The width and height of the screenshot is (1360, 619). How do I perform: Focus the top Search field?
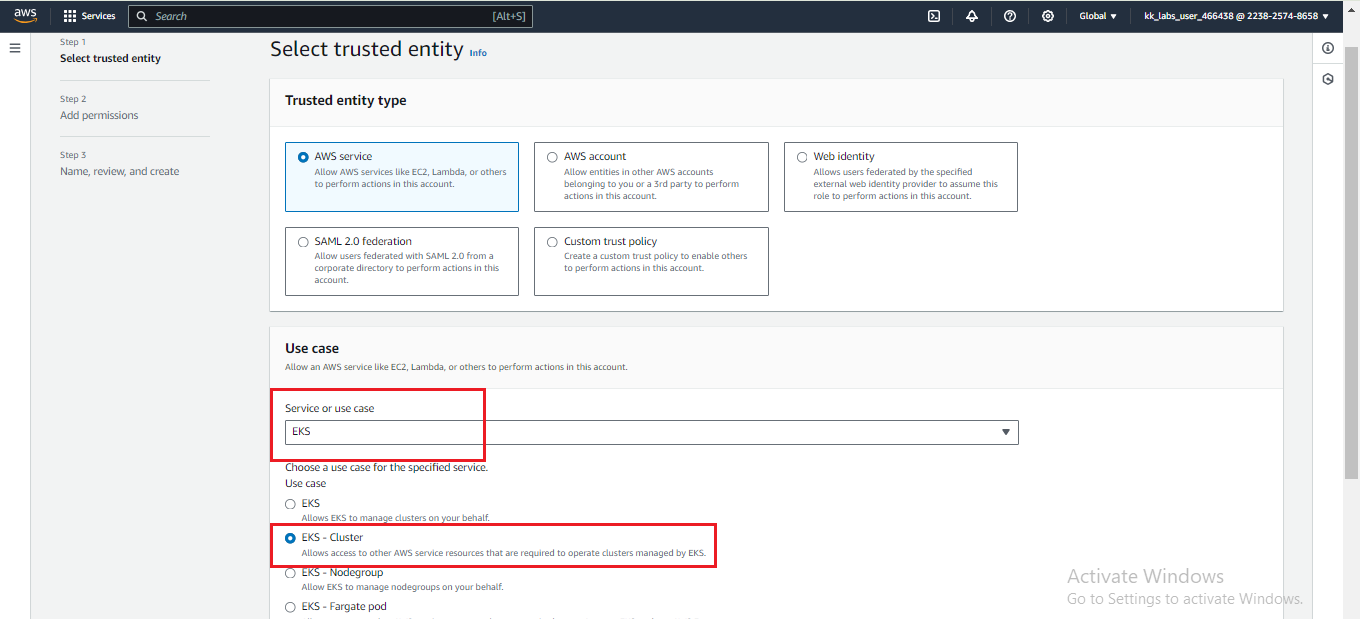pos(330,16)
